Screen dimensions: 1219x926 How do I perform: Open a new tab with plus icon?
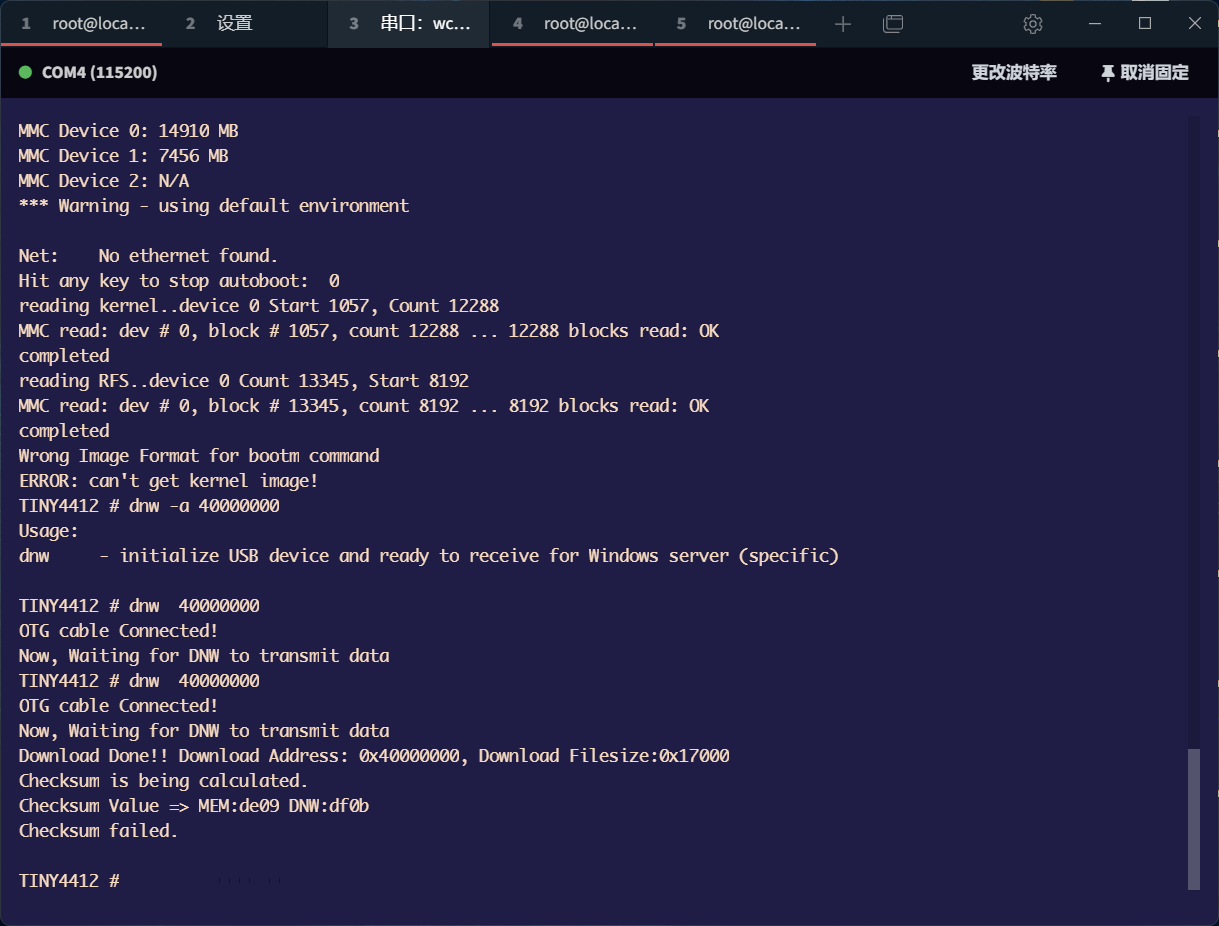843,24
